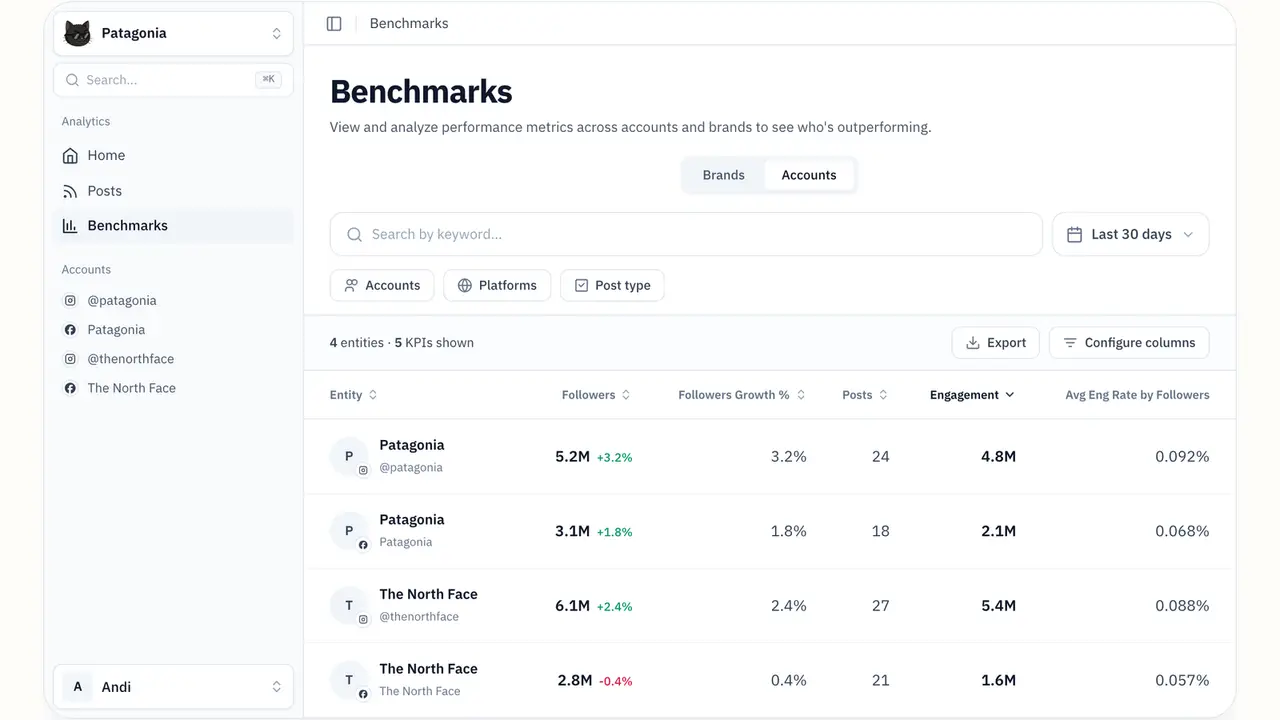The width and height of the screenshot is (1280, 720).
Task: Click the +3.2% followers change badge
Action: tap(615, 457)
